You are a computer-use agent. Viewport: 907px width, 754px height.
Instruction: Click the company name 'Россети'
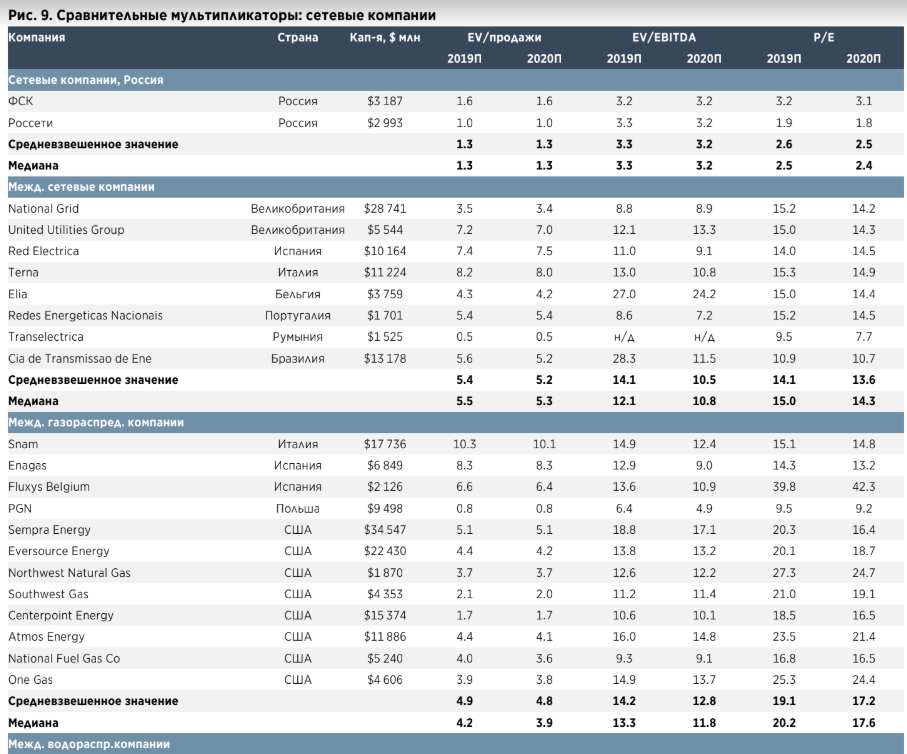click(30, 123)
